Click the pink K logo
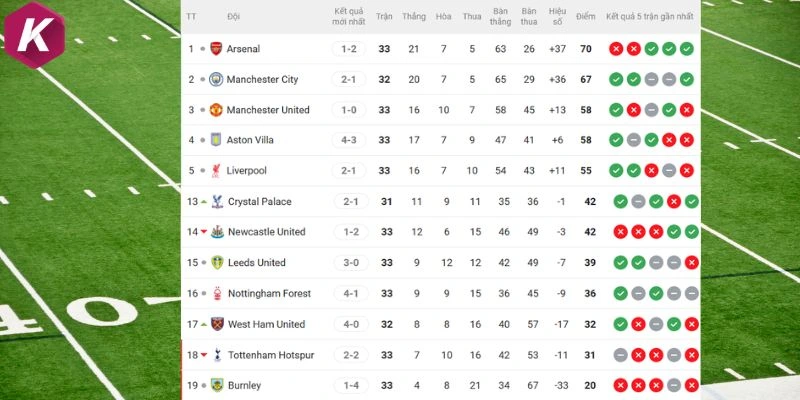This screenshot has height=400, width=800. point(34,35)
